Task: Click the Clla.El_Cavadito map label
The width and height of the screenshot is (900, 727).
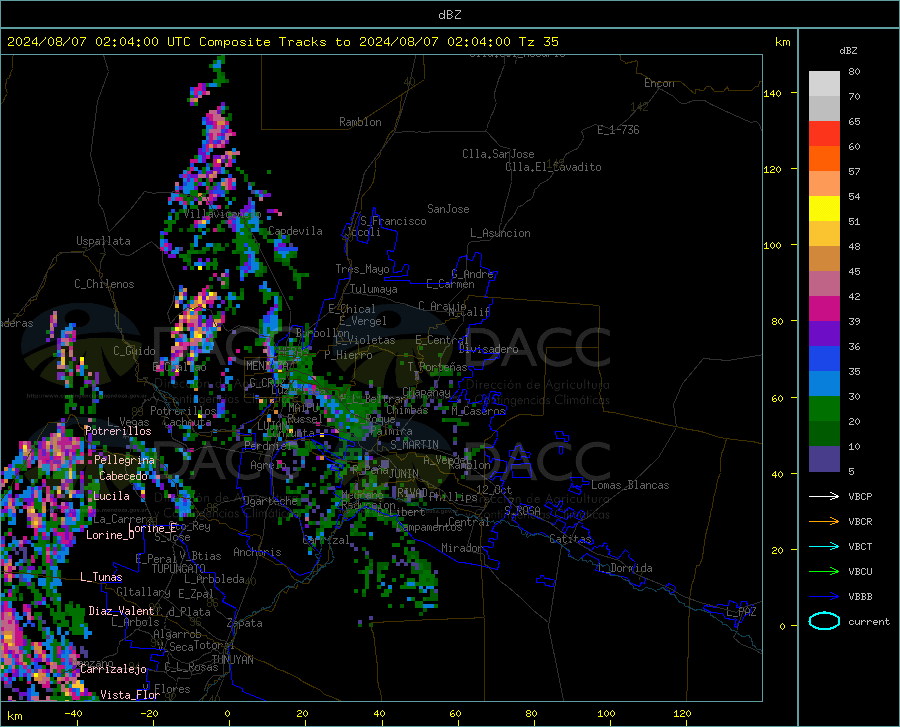Action: pyautogui.click(x=553, y=167)
